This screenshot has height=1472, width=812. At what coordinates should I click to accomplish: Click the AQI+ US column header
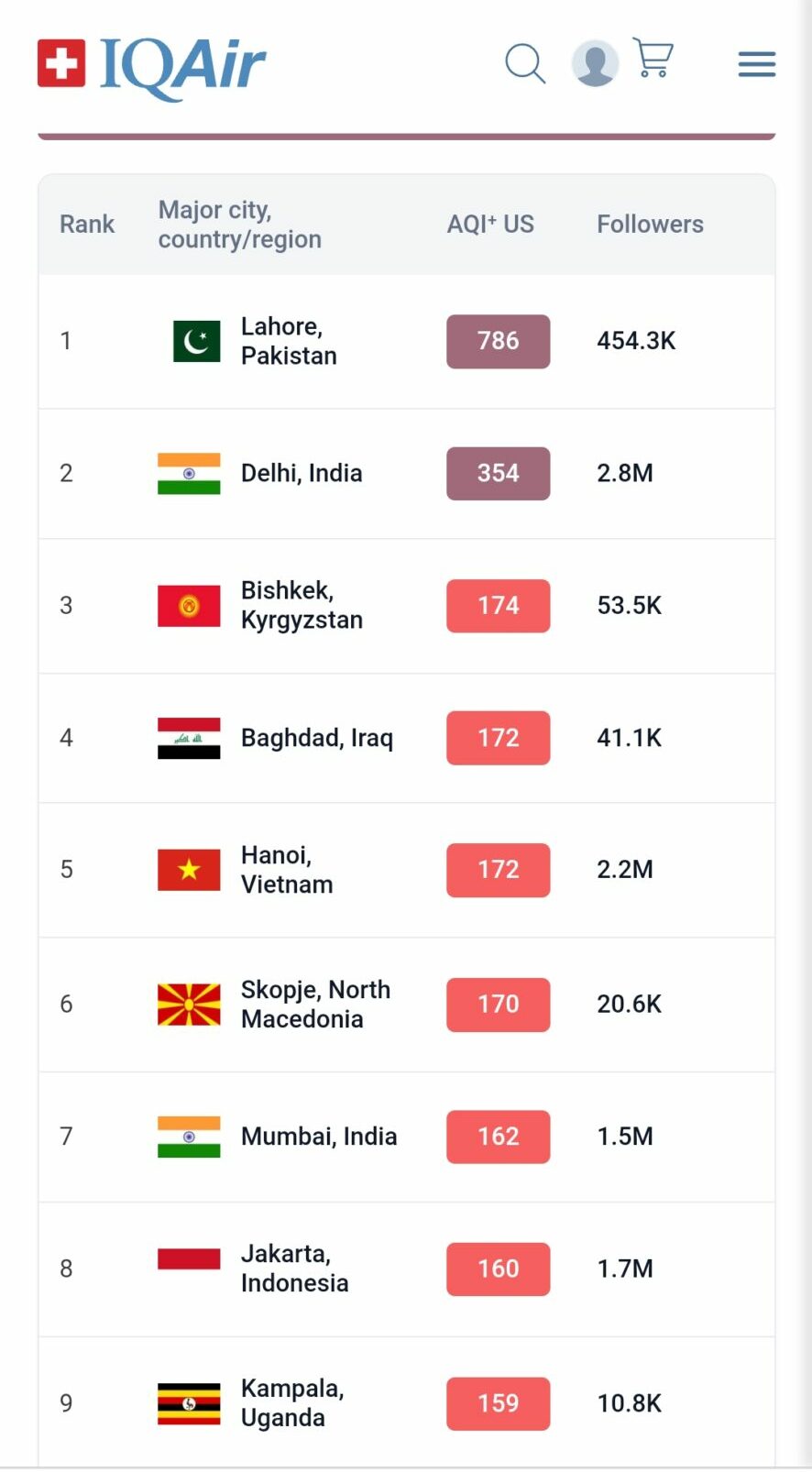coord(490,224)
